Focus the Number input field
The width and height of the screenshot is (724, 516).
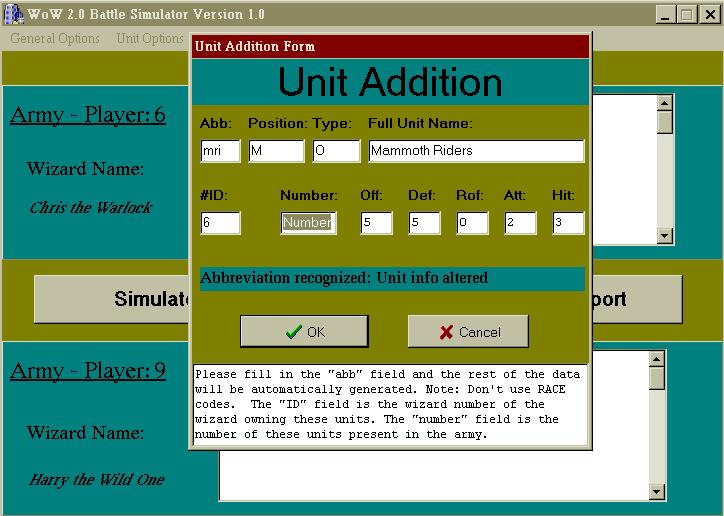[308, 223]
